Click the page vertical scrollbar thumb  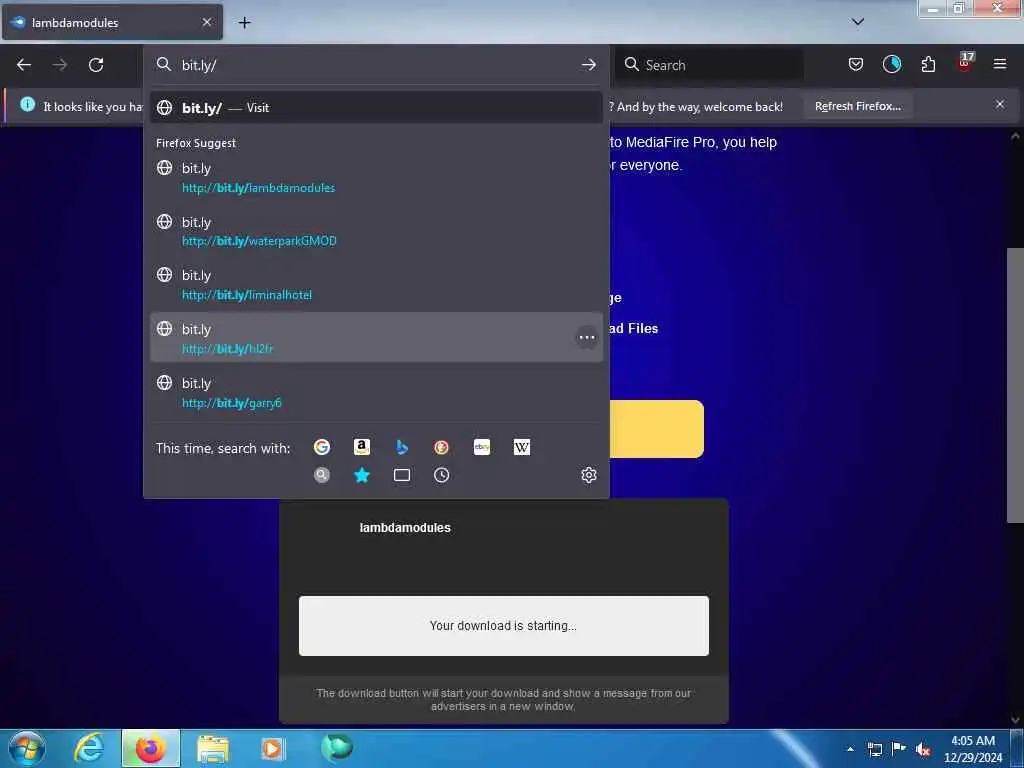coord(1014,385)
